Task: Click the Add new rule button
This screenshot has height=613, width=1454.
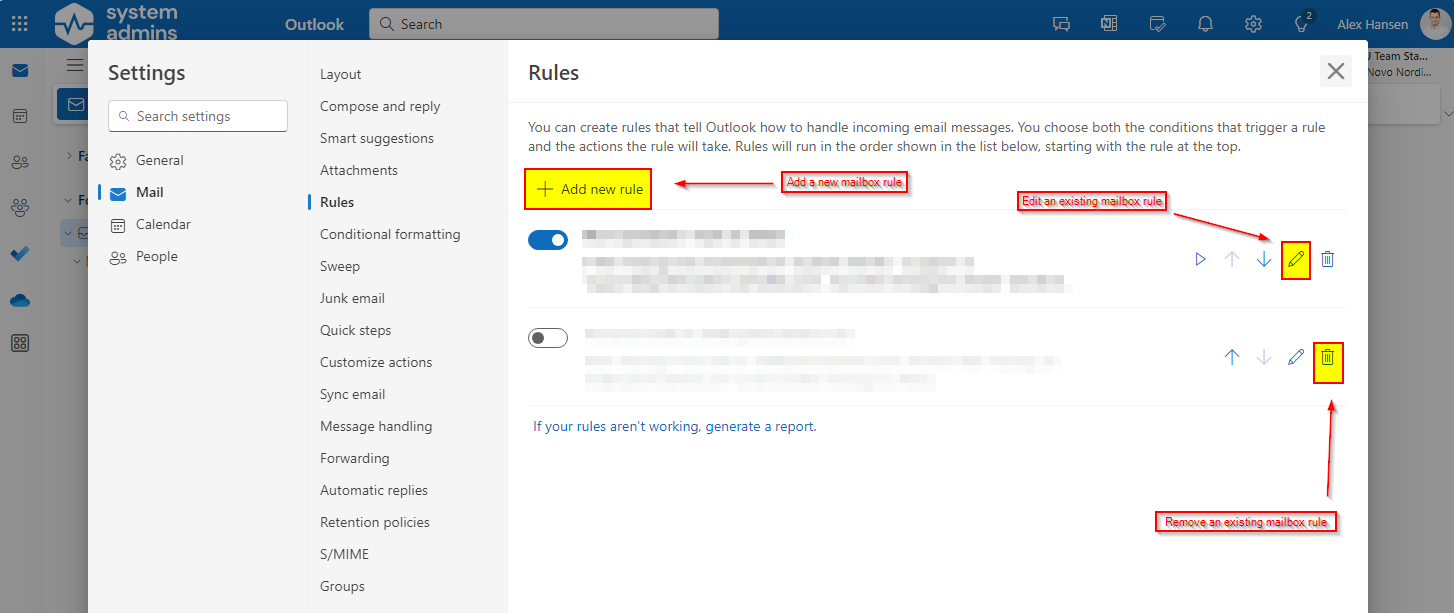Action: click(587, 187)
